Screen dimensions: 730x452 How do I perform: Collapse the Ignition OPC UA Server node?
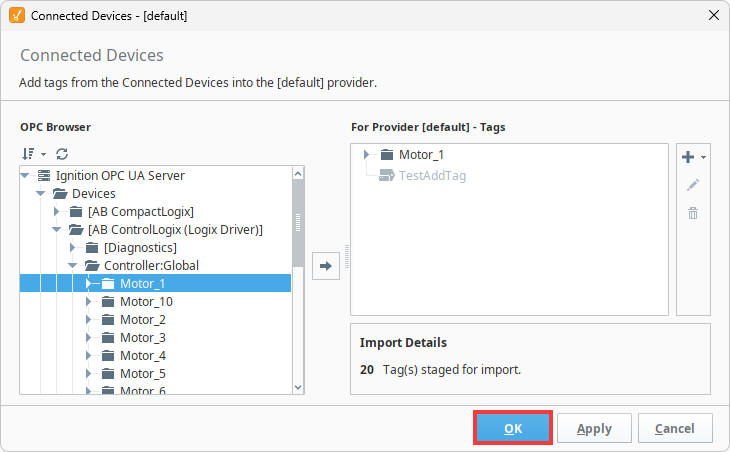pyautogui.click(x=25, y=175)
